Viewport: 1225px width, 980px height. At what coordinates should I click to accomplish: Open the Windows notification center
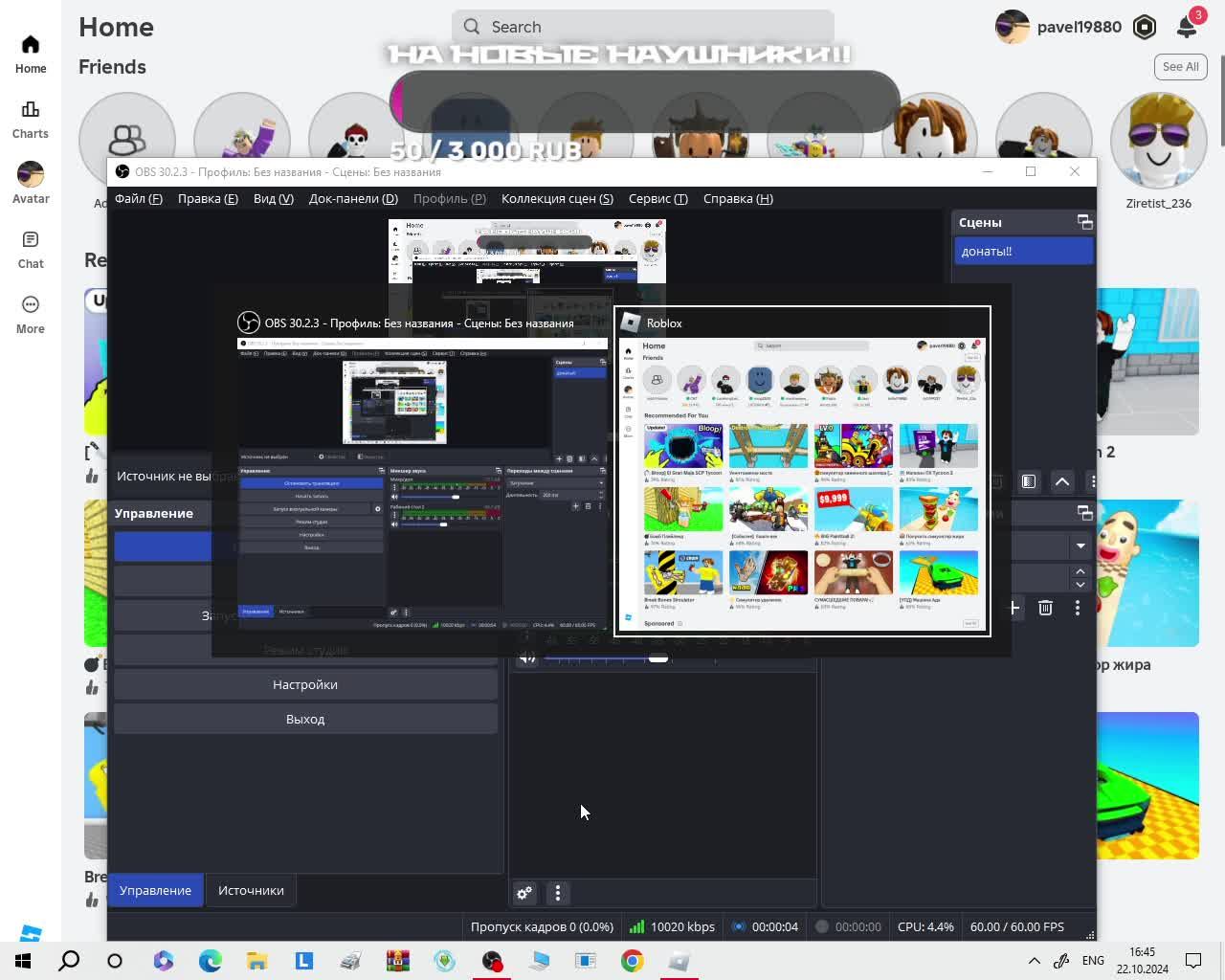pos(1193,961)
